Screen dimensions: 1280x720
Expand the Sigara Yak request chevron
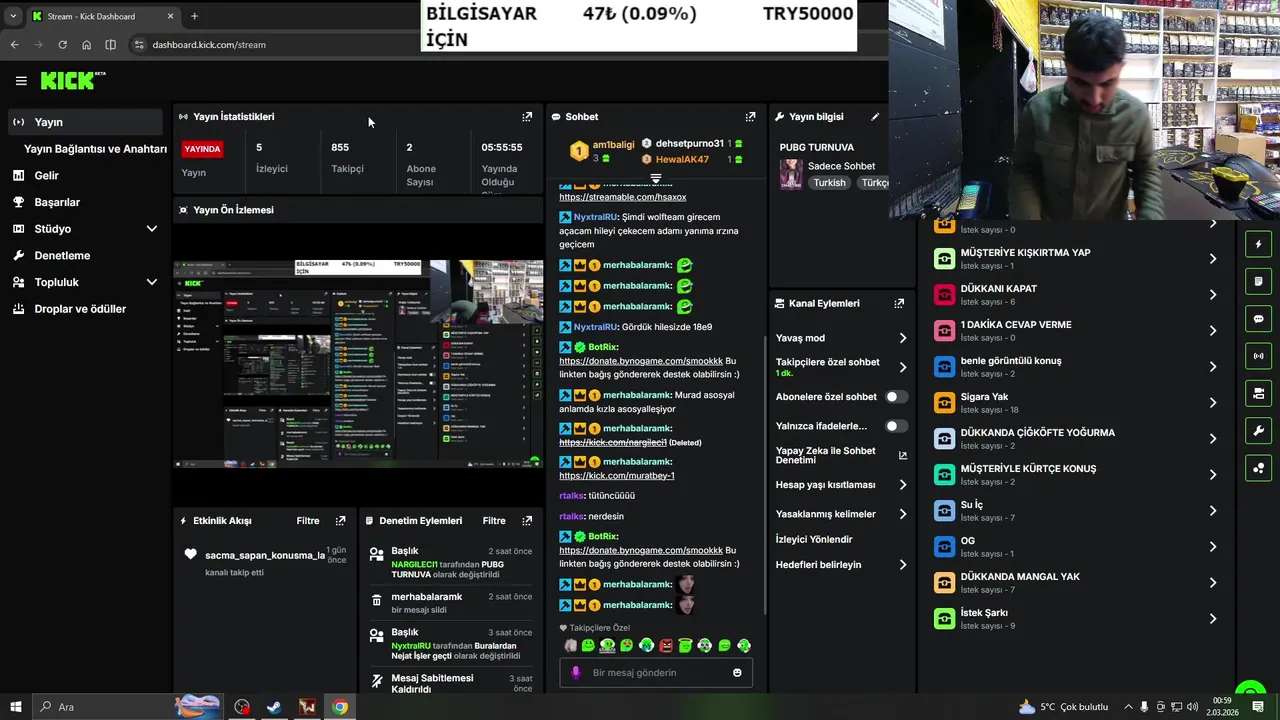(1213, 403)
